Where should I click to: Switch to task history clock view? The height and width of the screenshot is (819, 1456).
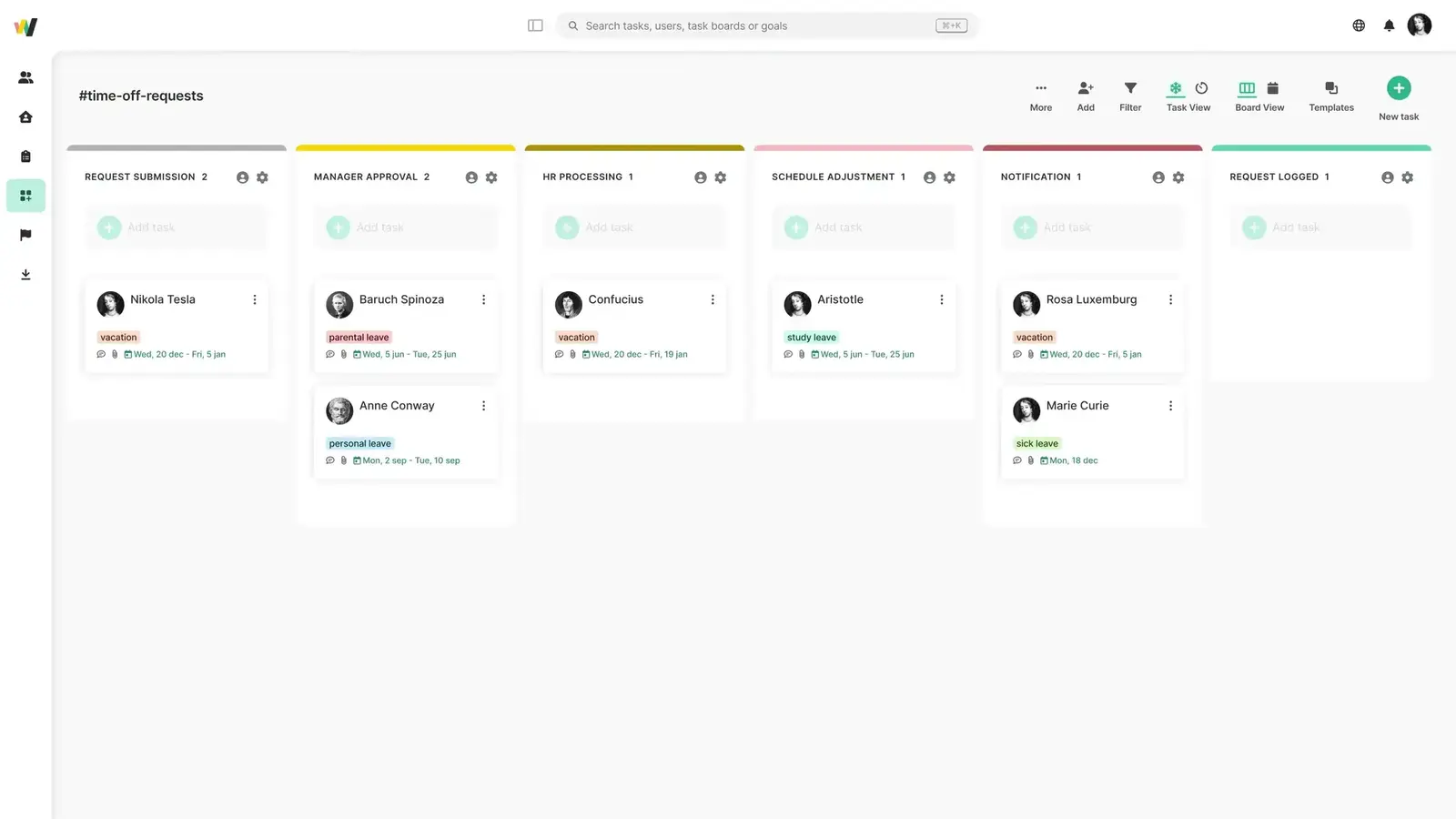tap(1201, 88)
